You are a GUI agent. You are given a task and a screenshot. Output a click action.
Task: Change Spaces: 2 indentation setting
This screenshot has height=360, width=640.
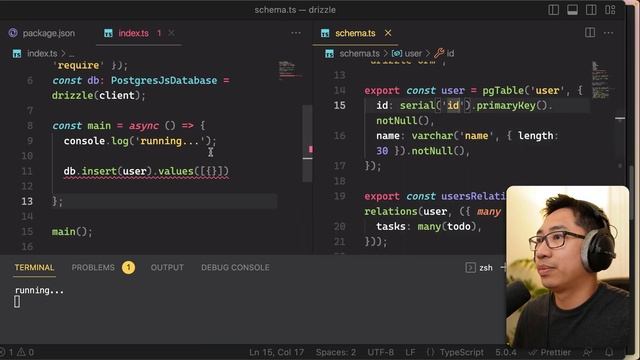[336, 352]
